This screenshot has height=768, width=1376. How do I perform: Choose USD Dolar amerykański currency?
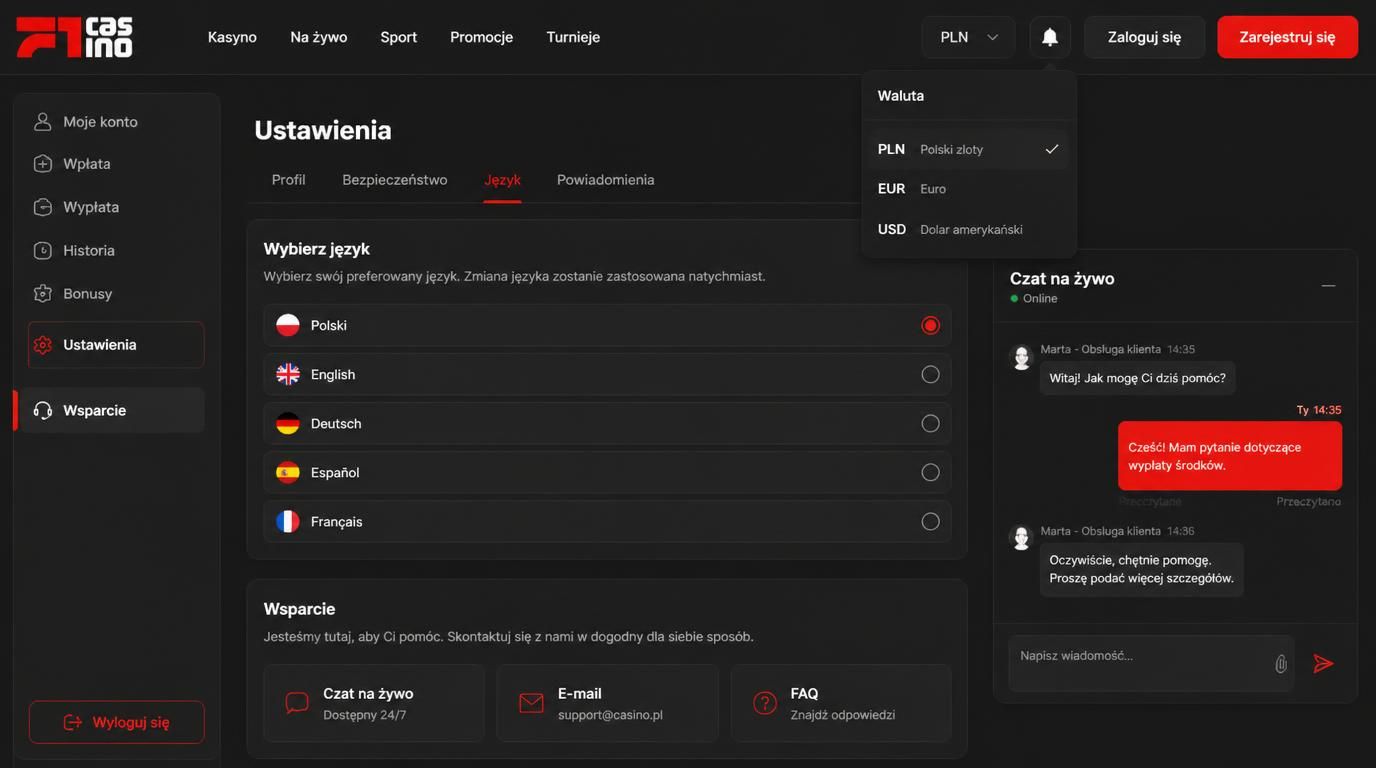tap(968, 229)
